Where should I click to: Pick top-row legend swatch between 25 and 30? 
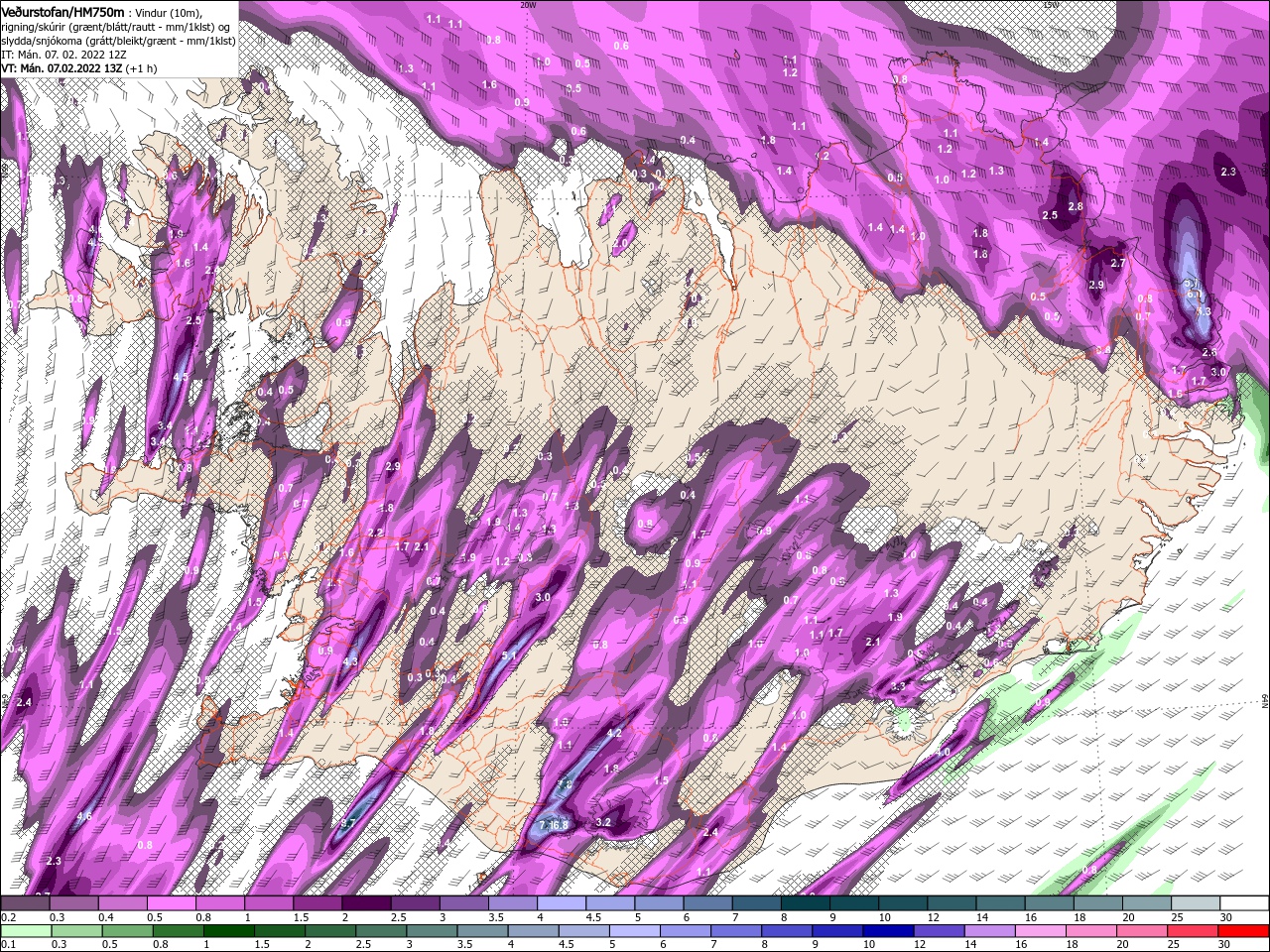[1196, 903]
